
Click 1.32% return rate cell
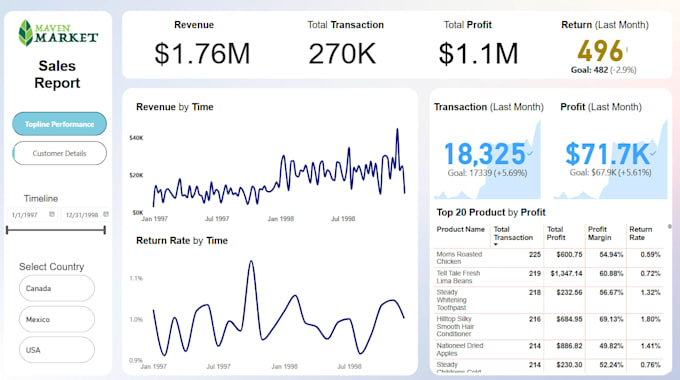pos(650,292)
